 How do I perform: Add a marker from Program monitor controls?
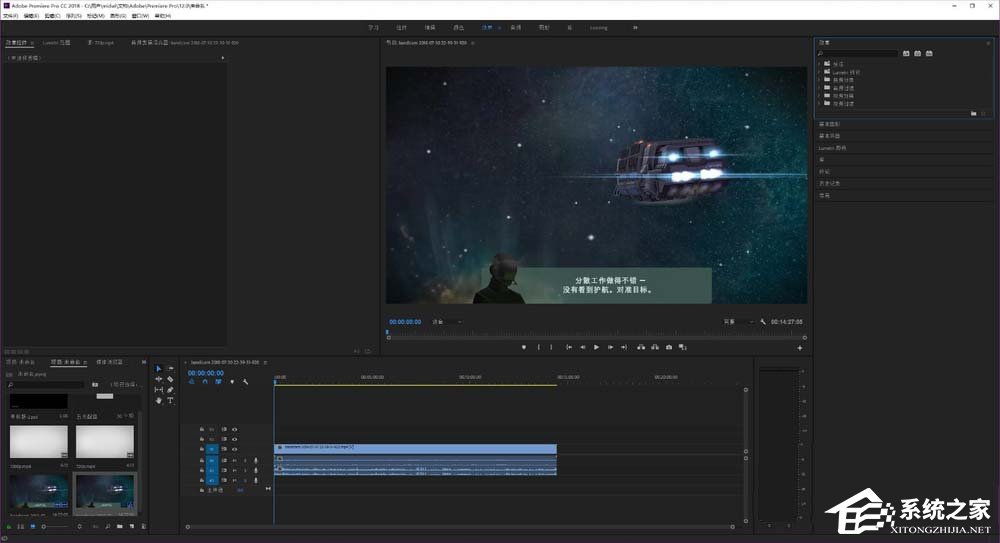coord(524,347)
